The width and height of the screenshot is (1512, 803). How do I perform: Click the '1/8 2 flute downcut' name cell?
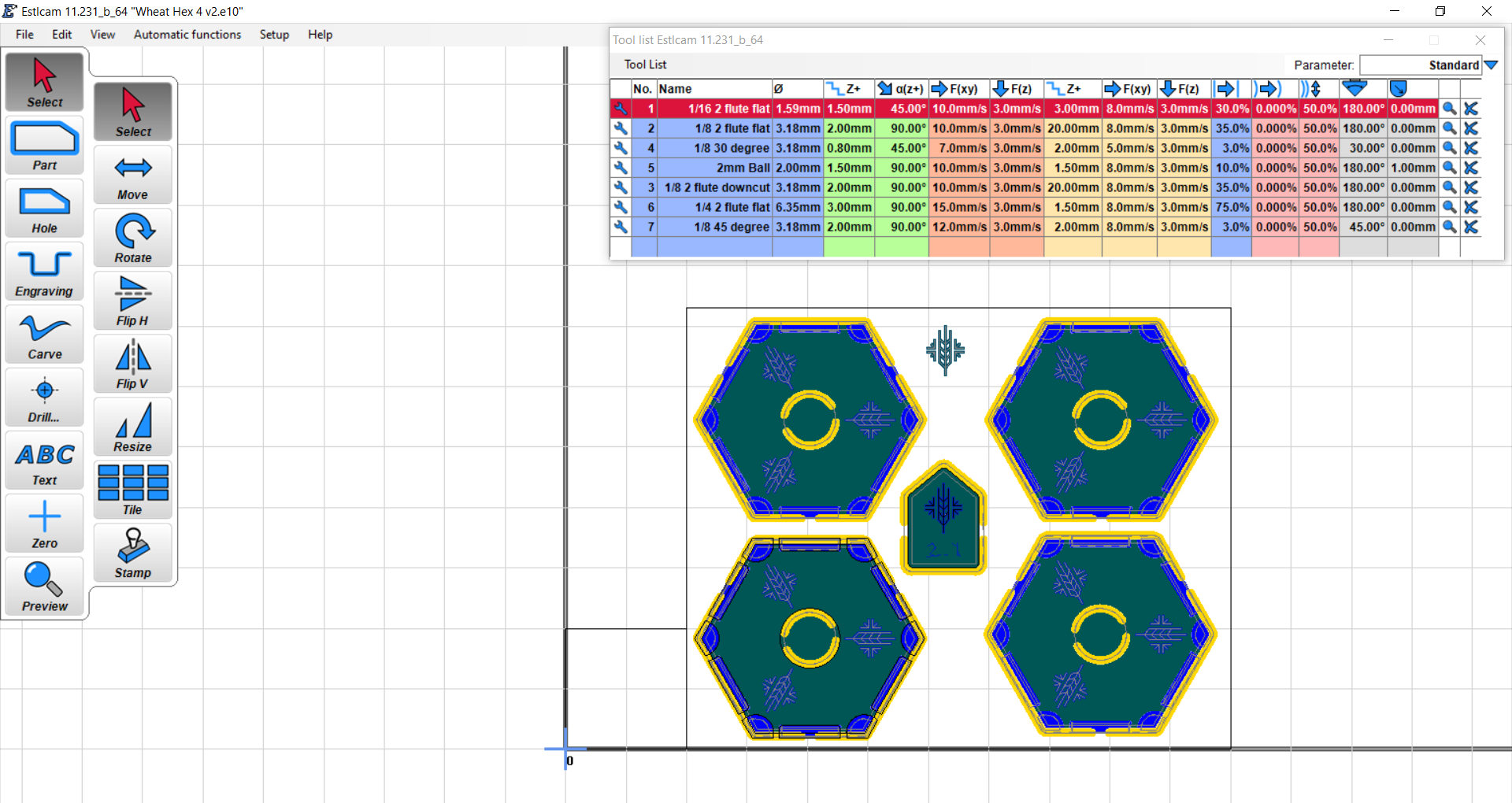click(x=714, y=187)
